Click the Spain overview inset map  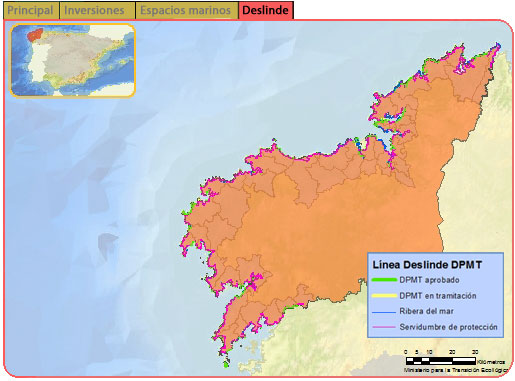[x=72, y=60]
